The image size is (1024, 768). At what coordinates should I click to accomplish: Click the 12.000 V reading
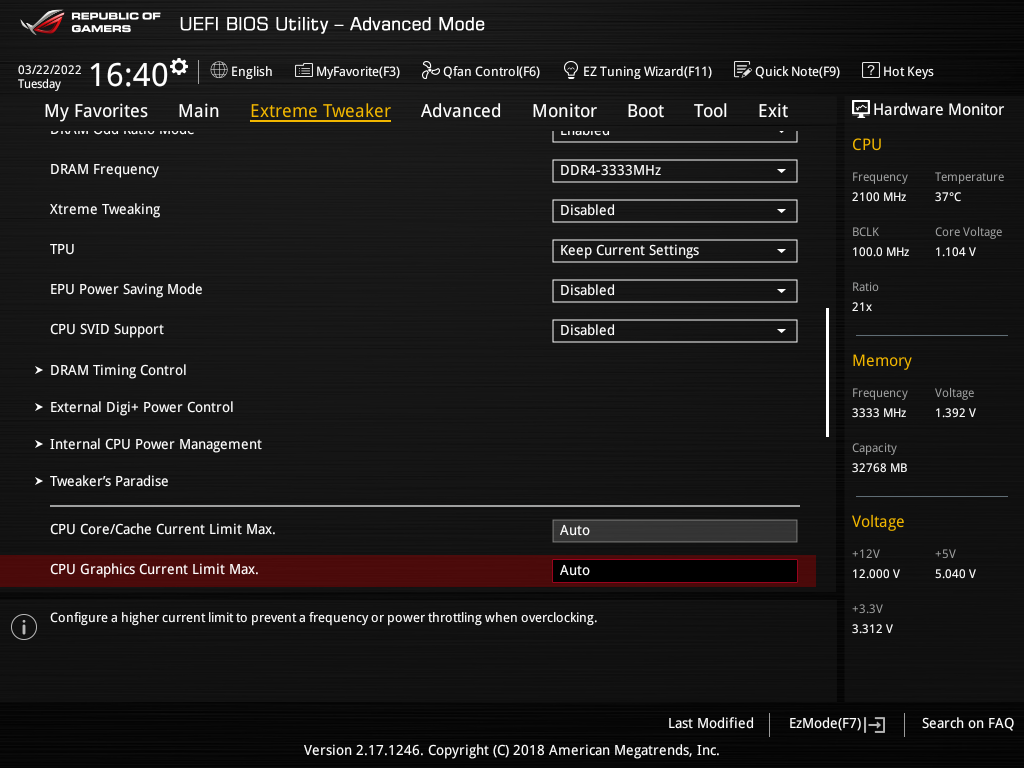point(876,574)
